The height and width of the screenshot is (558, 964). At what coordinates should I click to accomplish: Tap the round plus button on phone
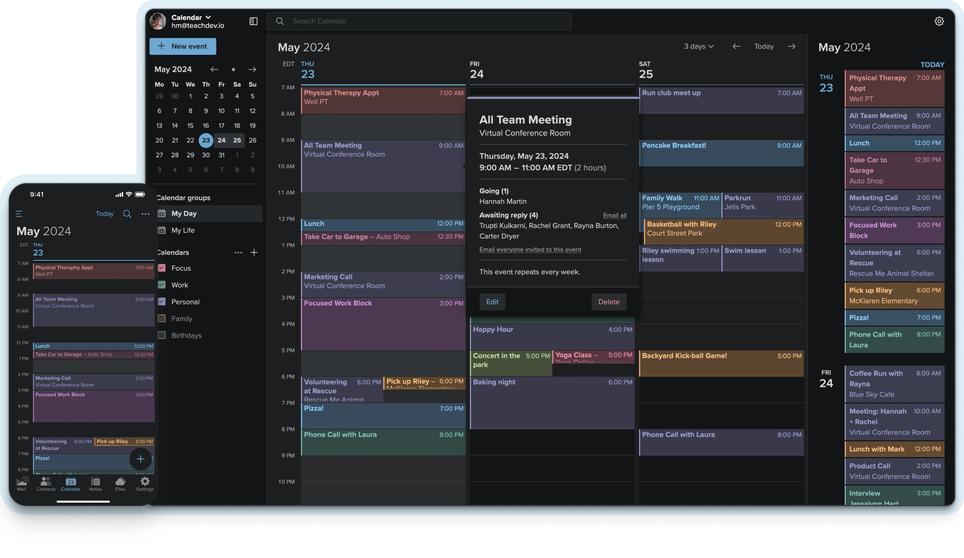(140, 458)
